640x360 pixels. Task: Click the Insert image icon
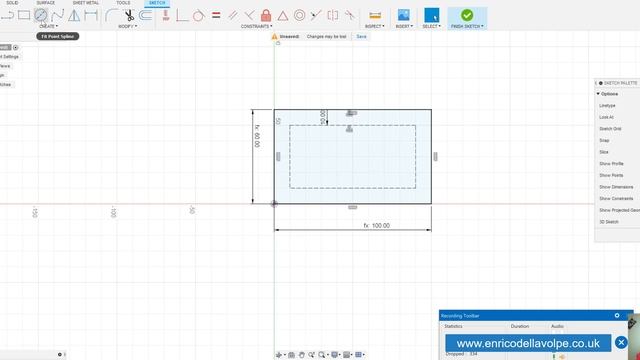(404, 15)
